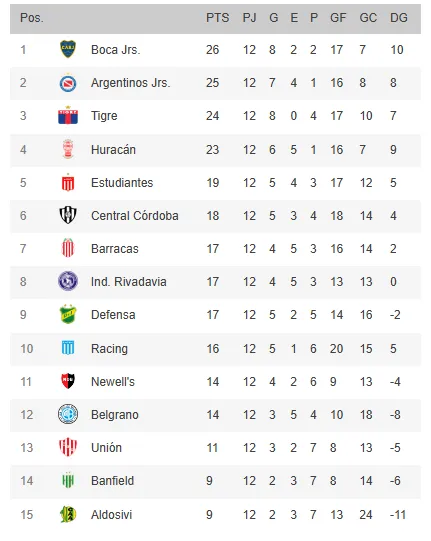The width and height of the screenshot is (431, 541).
Task: Open the Estudiantes shield icon
Action: click(x=68, y=183)
